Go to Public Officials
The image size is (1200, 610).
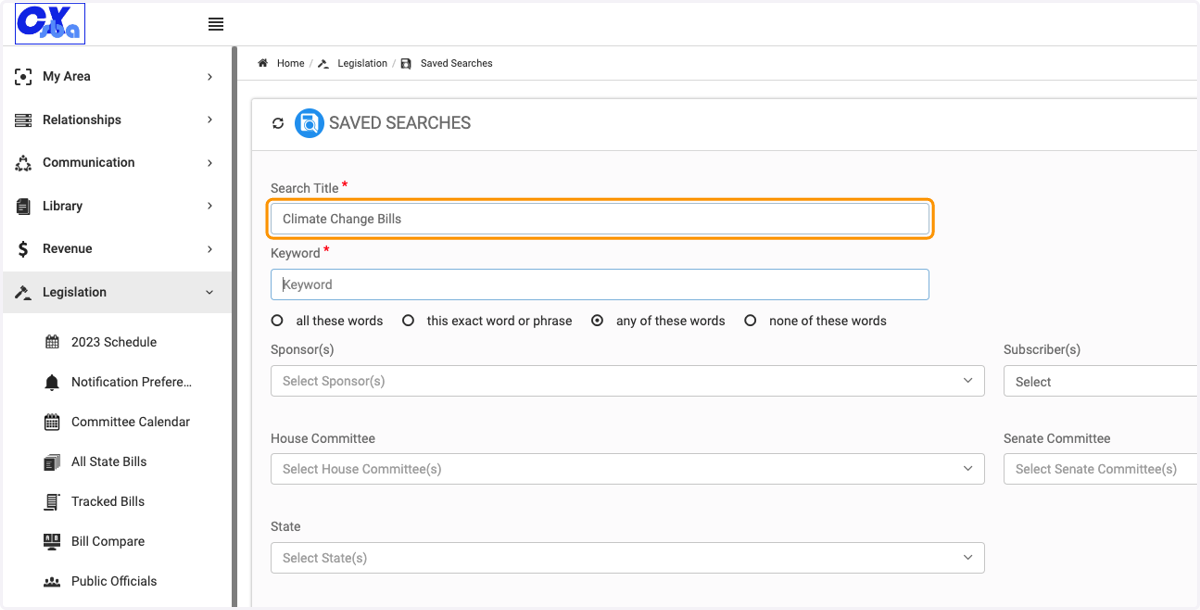click(x=114, y=581)
